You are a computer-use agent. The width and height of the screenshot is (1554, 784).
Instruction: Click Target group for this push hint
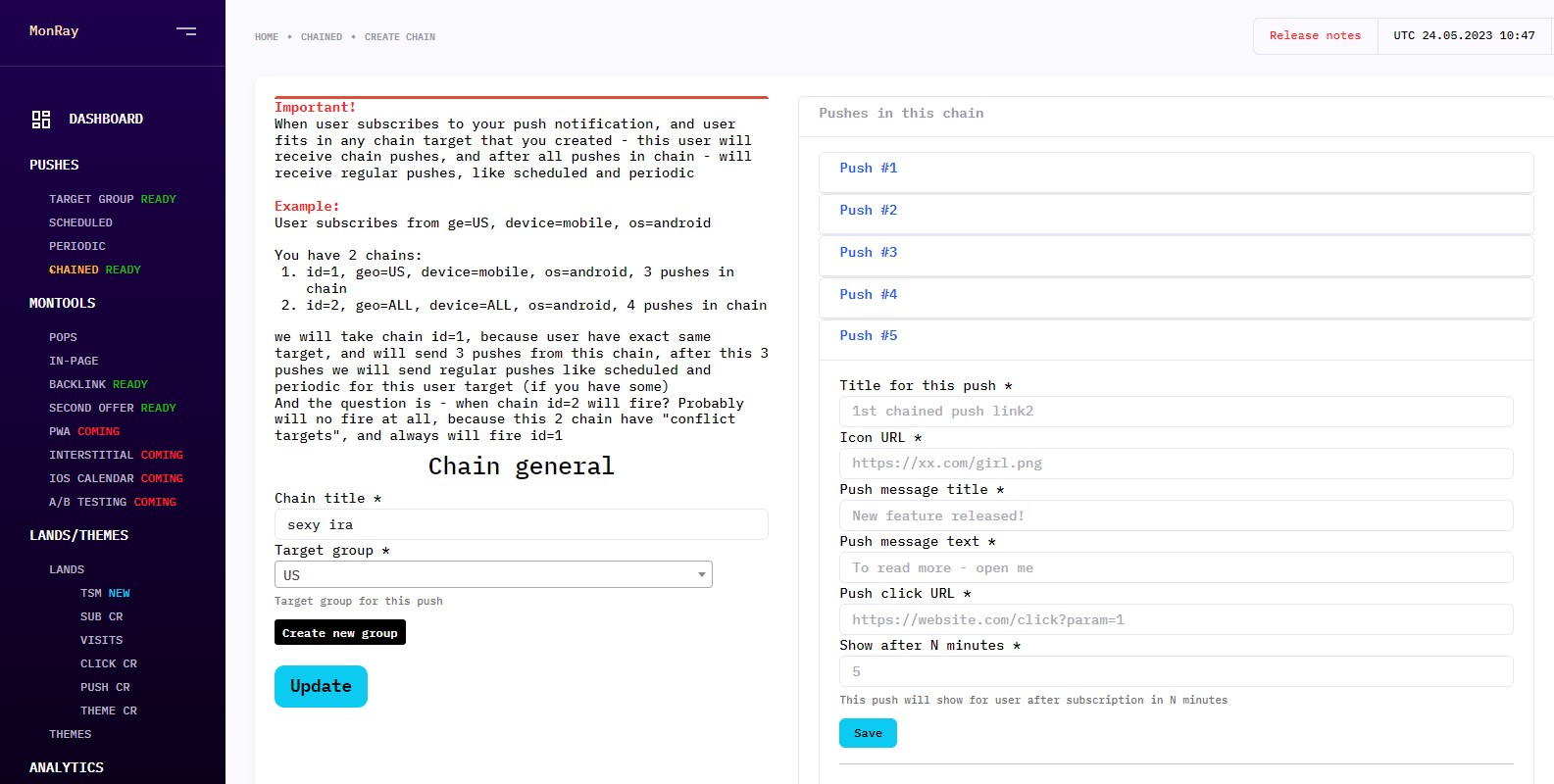[x=359, y=602]
